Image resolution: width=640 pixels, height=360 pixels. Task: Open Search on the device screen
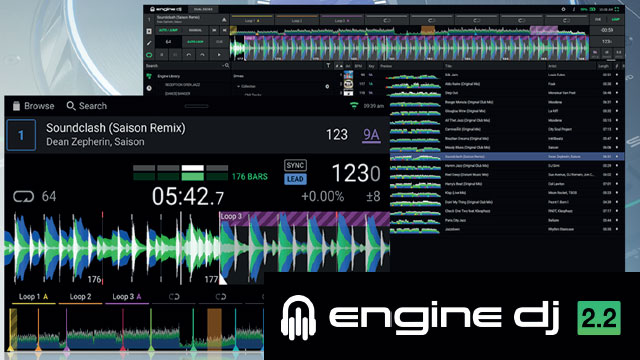click(x=87, y=106)
